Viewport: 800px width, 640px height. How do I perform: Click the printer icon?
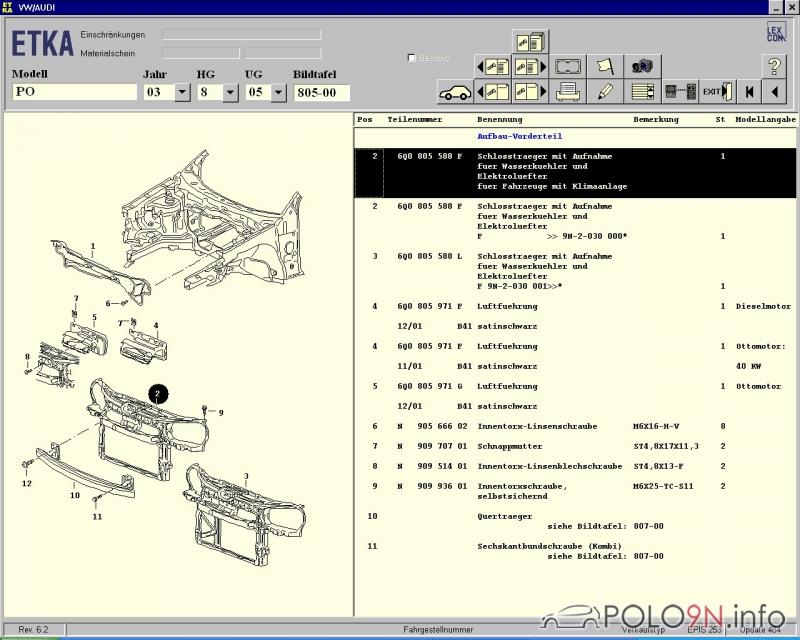tap(567, 92)
